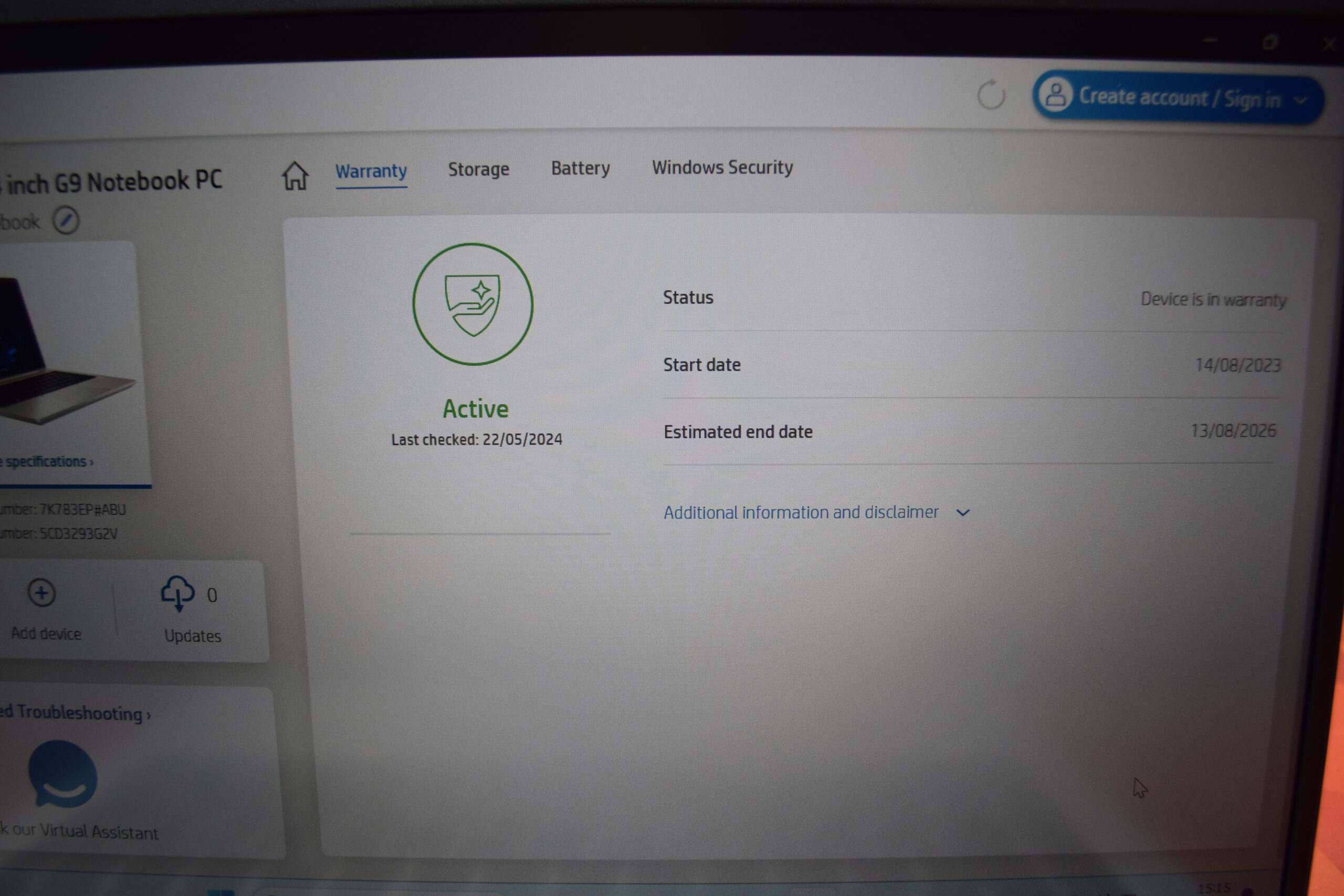The width and height of the screenshot is (1344, 896).
Task: Click the Virtual Assistant chat bubble icon
Action: (x=62, y=774)
